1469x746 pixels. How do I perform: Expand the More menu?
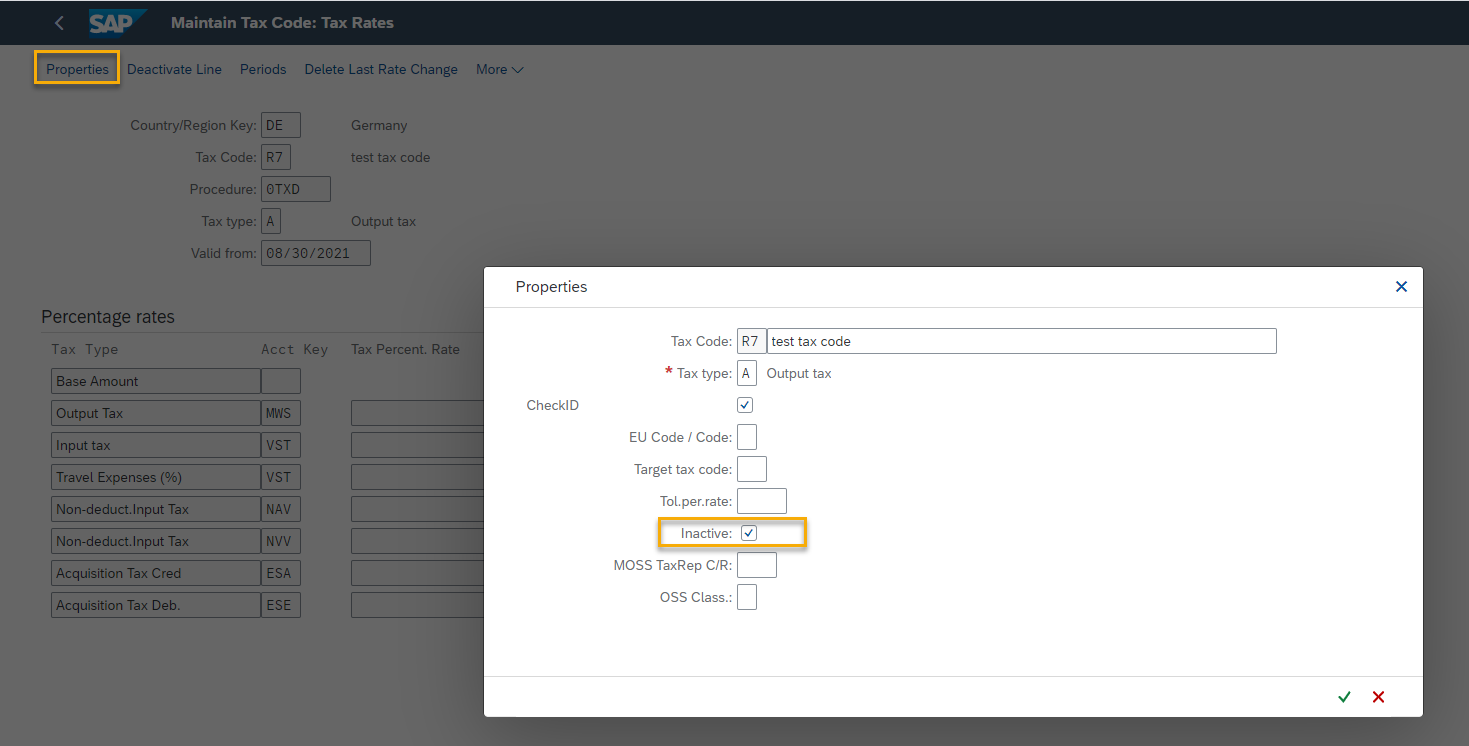[499, 69]
